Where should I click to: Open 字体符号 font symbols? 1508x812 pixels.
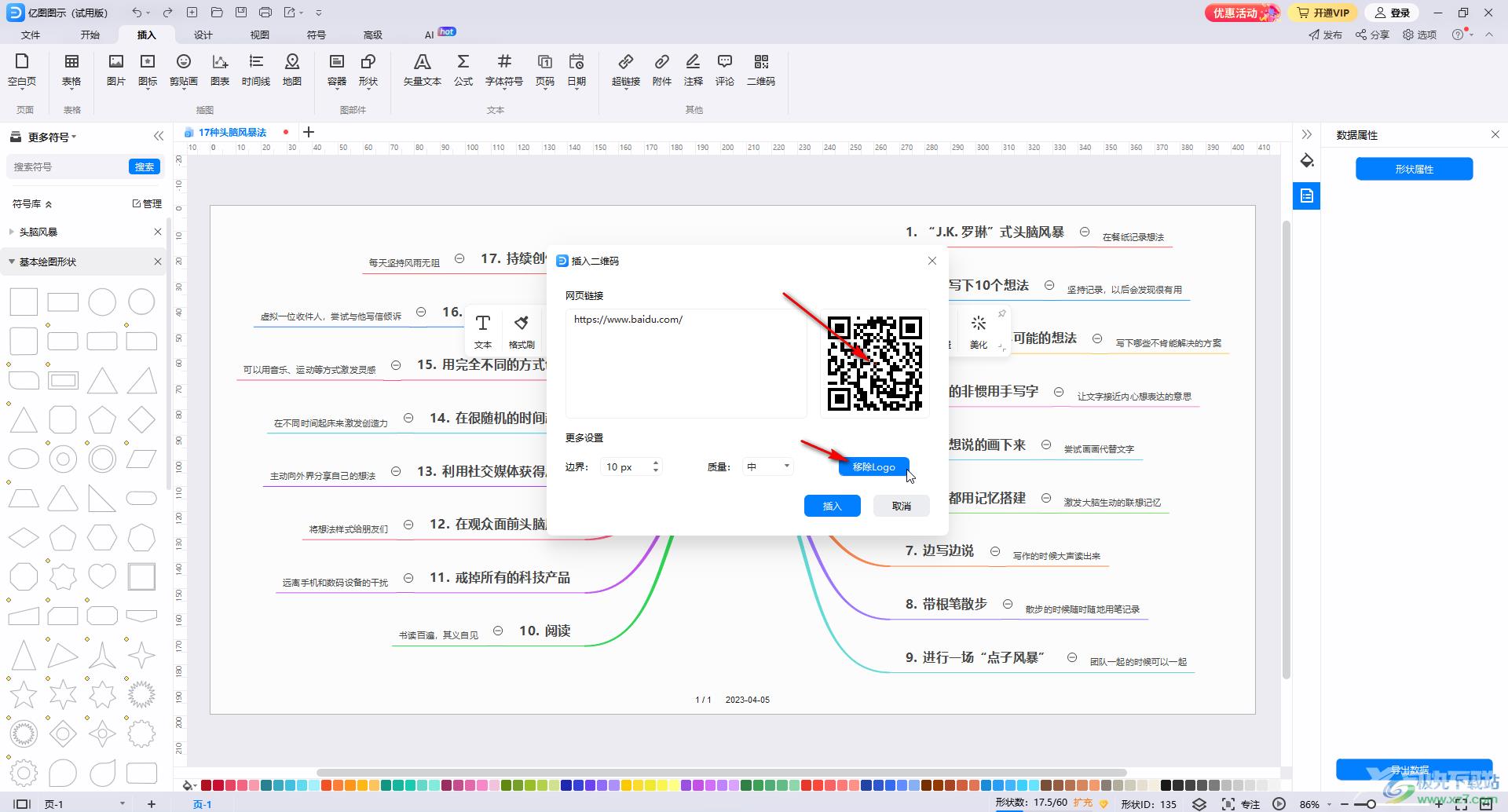tap(504, 70)
